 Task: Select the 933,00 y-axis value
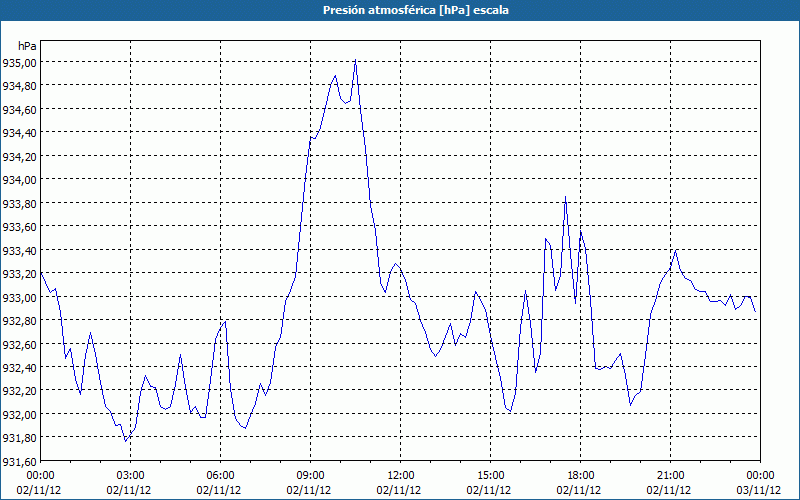click(19, 297)
